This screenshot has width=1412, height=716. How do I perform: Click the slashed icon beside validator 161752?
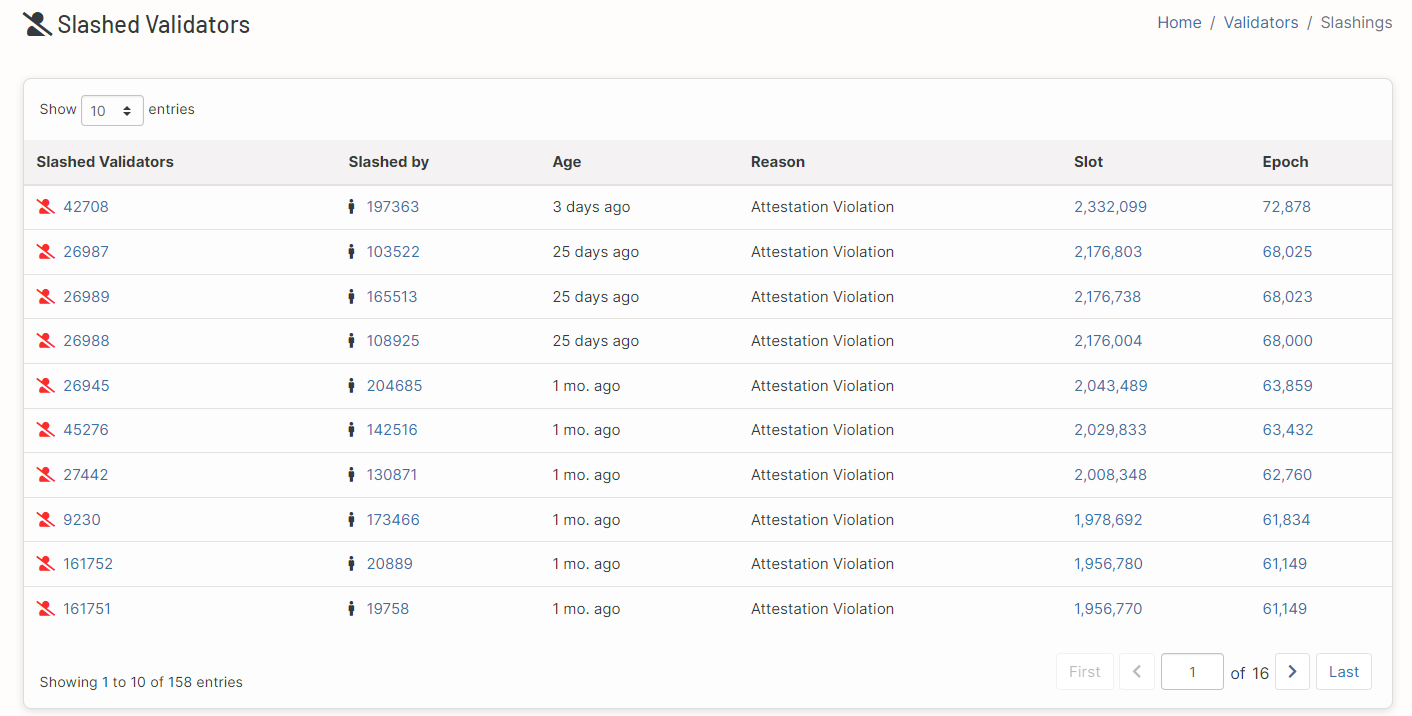45,564
